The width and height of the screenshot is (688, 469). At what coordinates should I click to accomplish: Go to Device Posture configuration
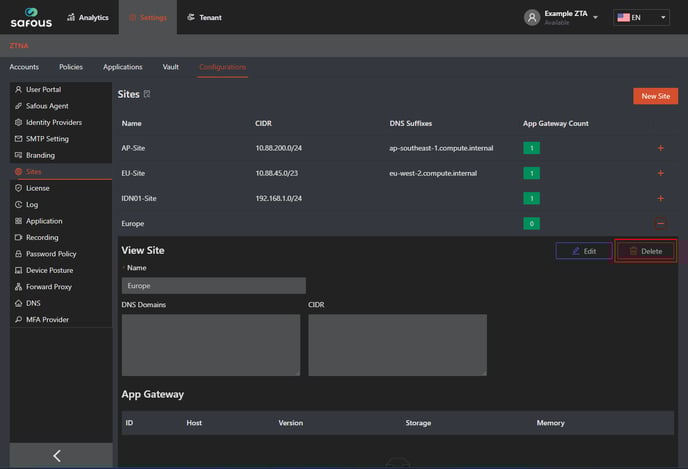click(x=51, y=270)
